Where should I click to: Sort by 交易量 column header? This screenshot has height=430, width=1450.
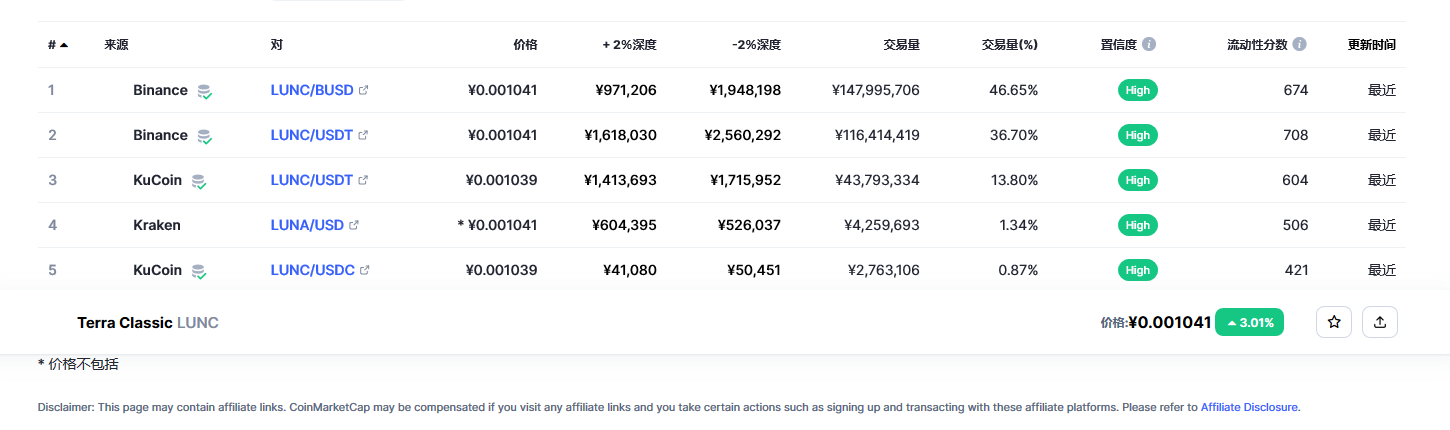pos(901,45)
